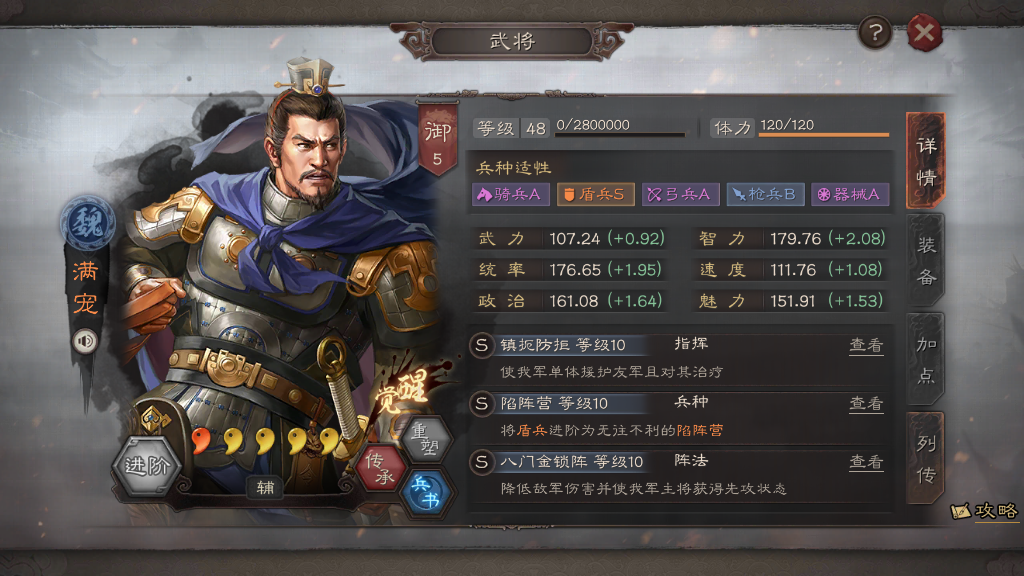Expand the 八门金锁阵 skill row
The width and height of the screenshot is (1024, 576).
[x=680, y=475]
